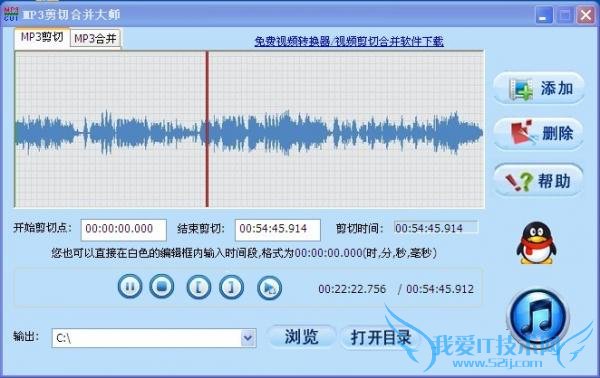
Task: Stop playback with the stop button
Action: (x=161, y=286)
